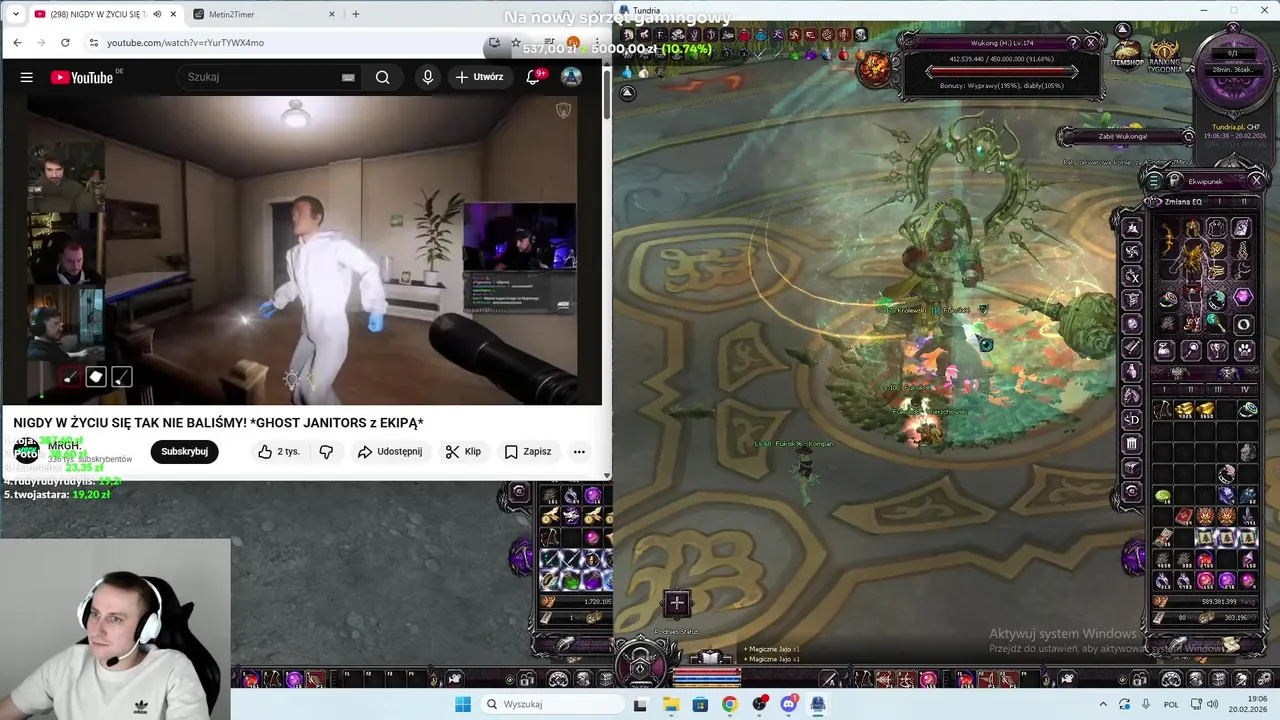Collapse the top game buff bar arrow
The height and width of the screenshot is (720, 1280).
click(627, 93)
